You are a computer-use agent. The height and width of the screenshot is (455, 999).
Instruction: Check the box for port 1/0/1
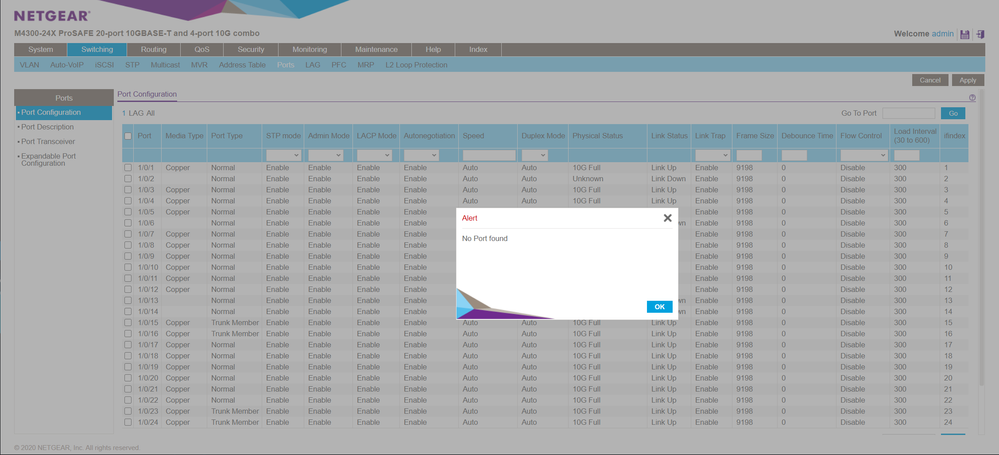[x=128, y=168]
